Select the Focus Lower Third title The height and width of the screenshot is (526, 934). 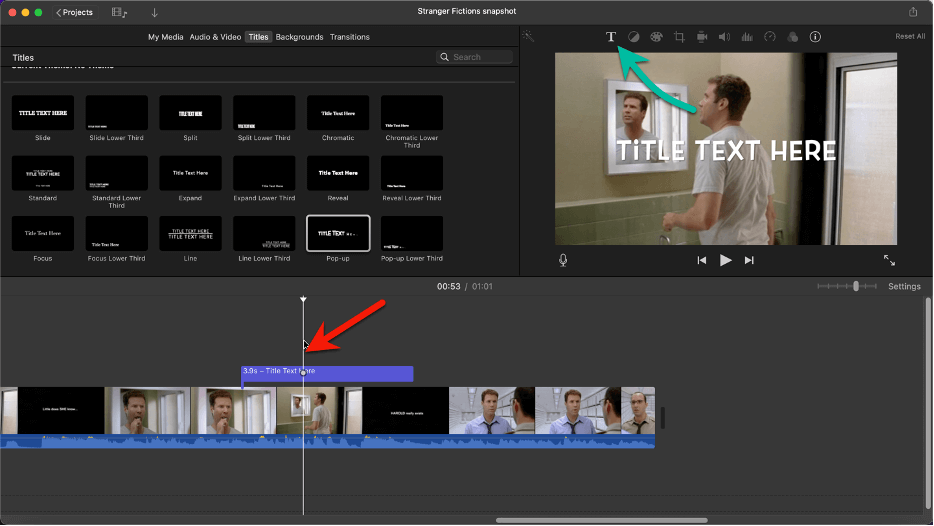click(117, 234)
